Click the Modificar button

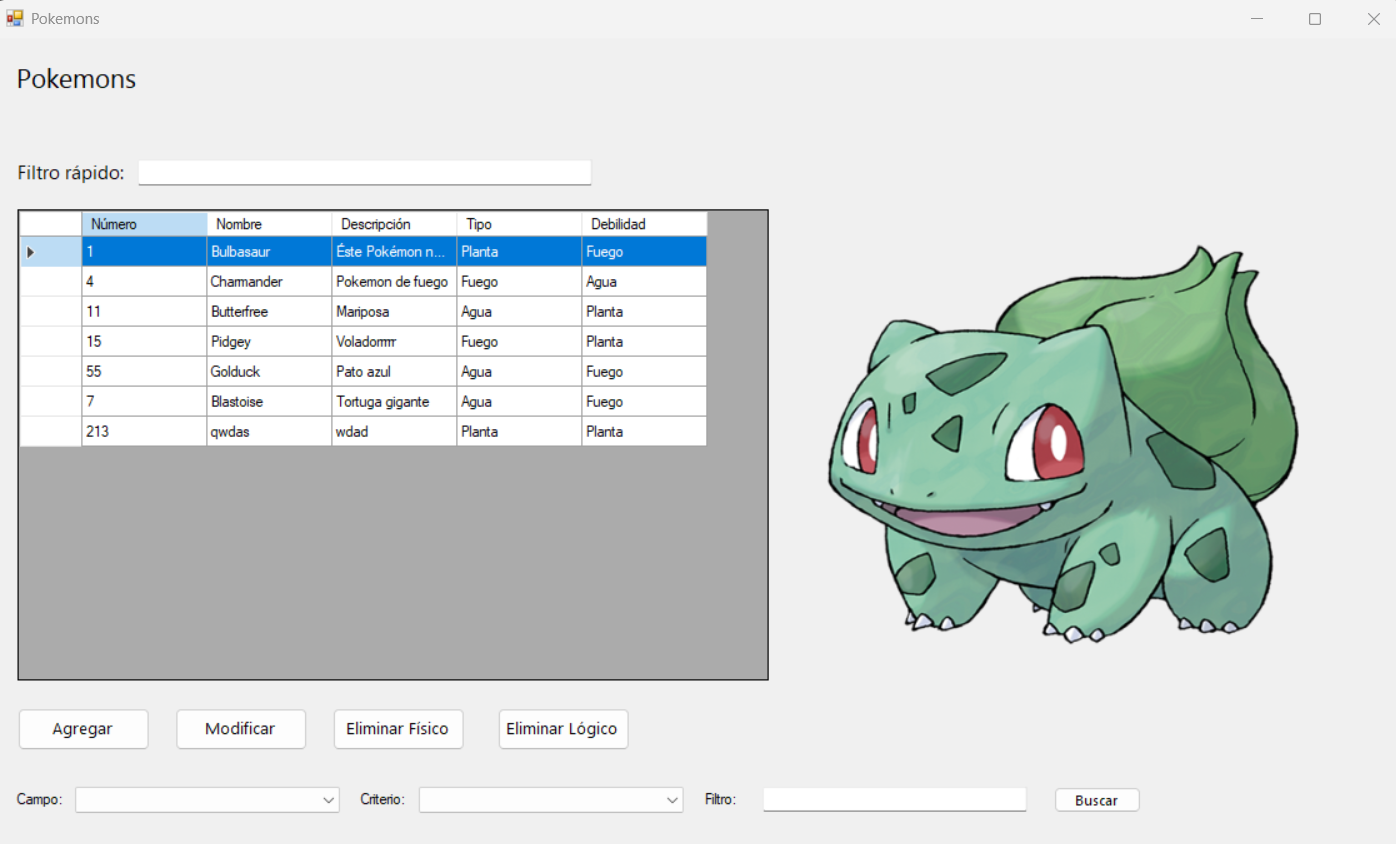(240, 729)
